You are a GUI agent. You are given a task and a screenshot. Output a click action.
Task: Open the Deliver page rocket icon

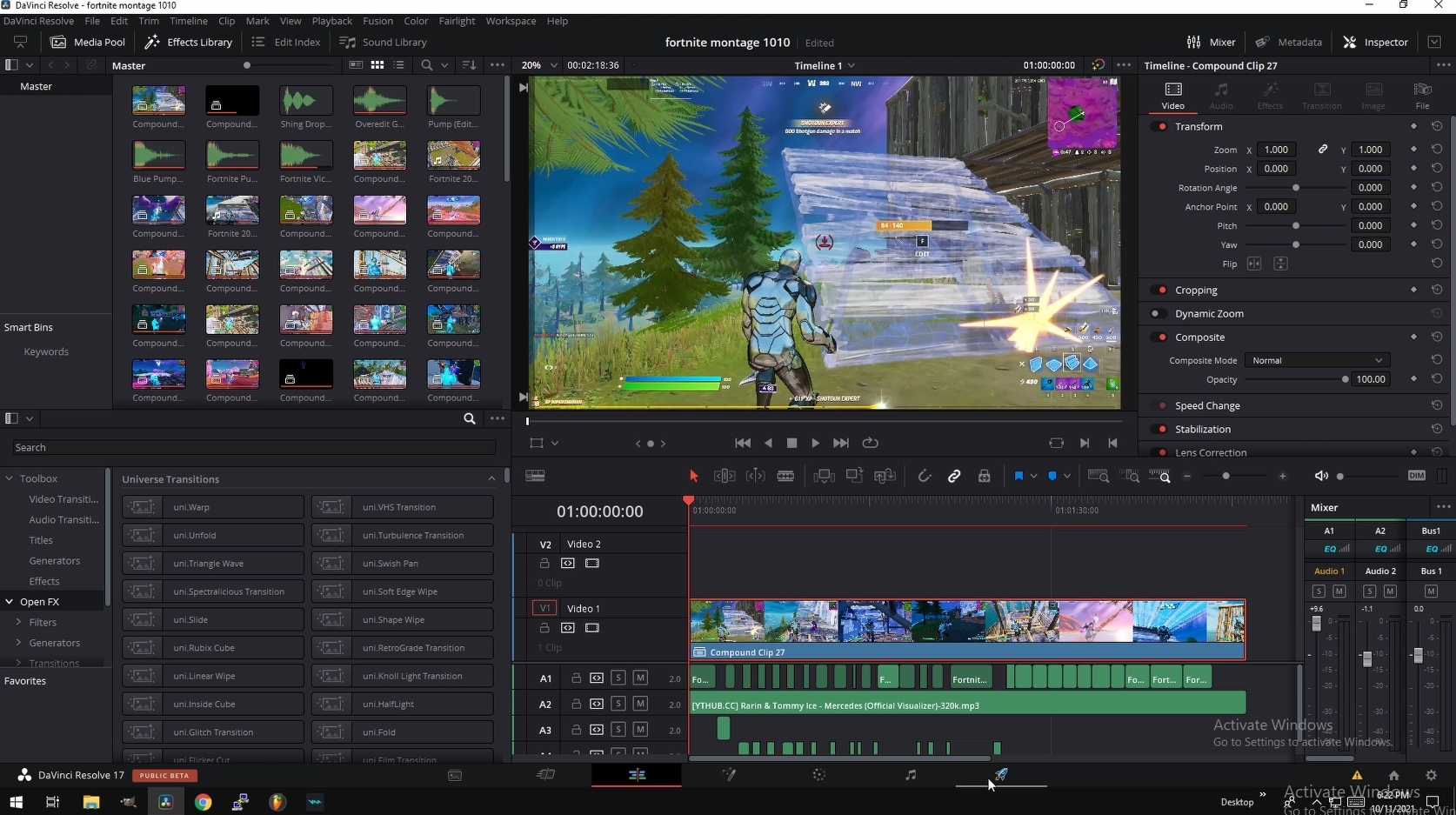(1001, 774)
